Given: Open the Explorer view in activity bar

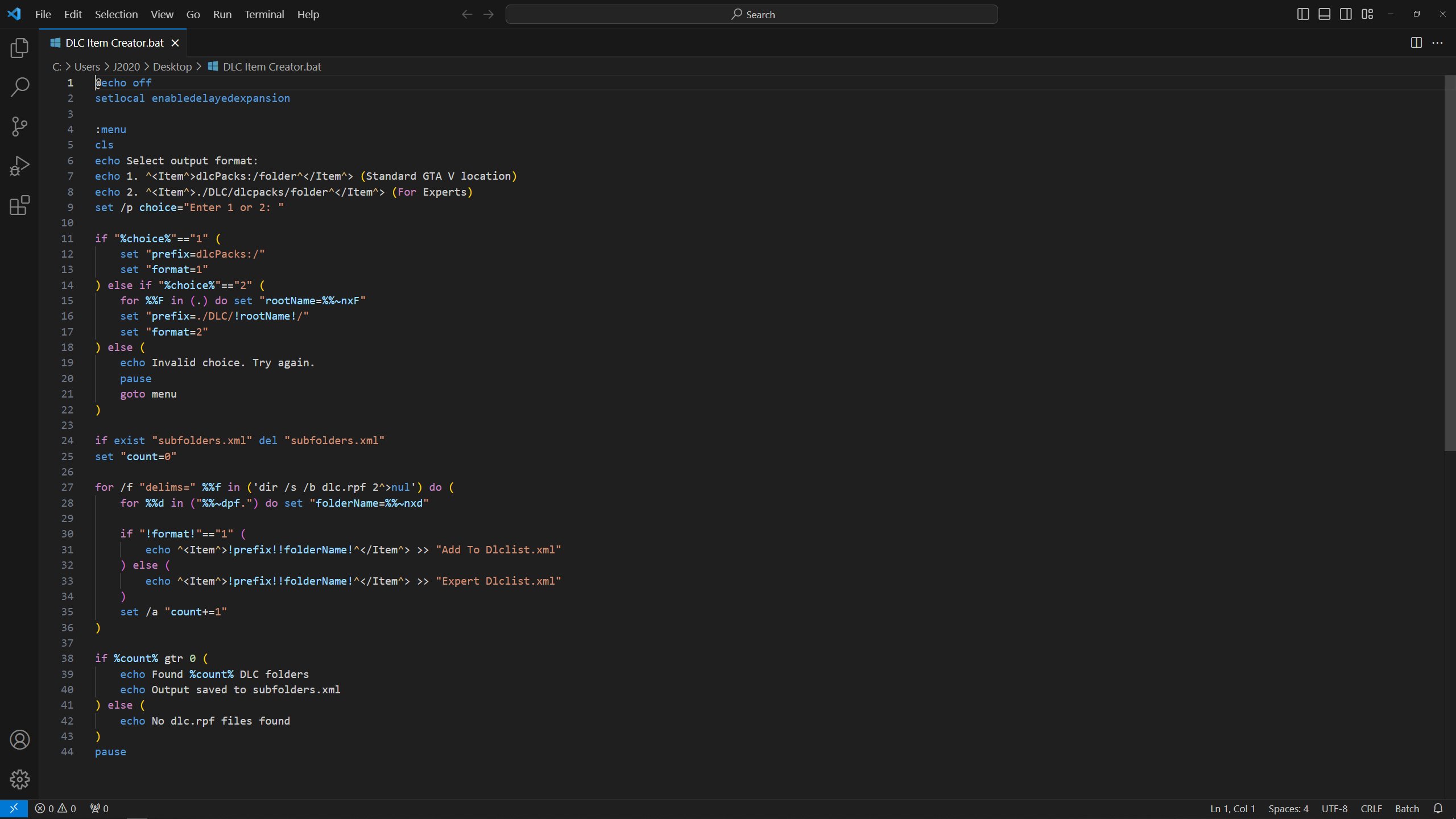Looking at the screenshot, I should click(19, 48).
